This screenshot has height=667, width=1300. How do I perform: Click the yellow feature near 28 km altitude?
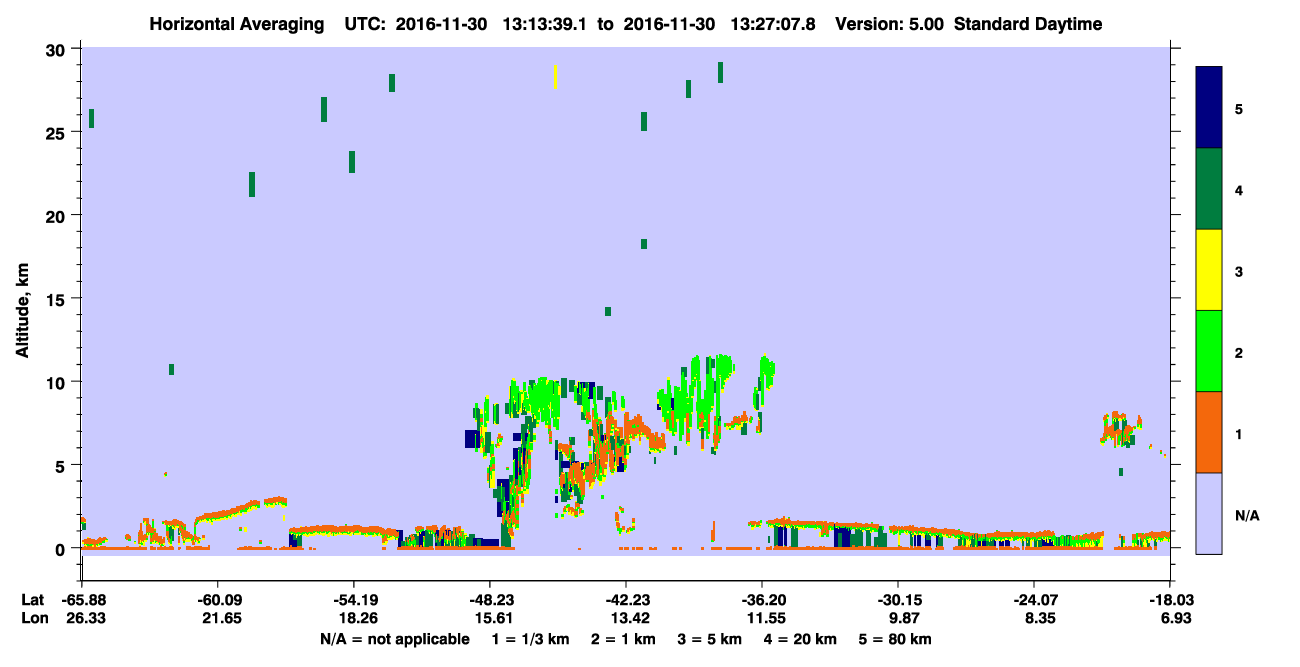click(x=555, y=77)
